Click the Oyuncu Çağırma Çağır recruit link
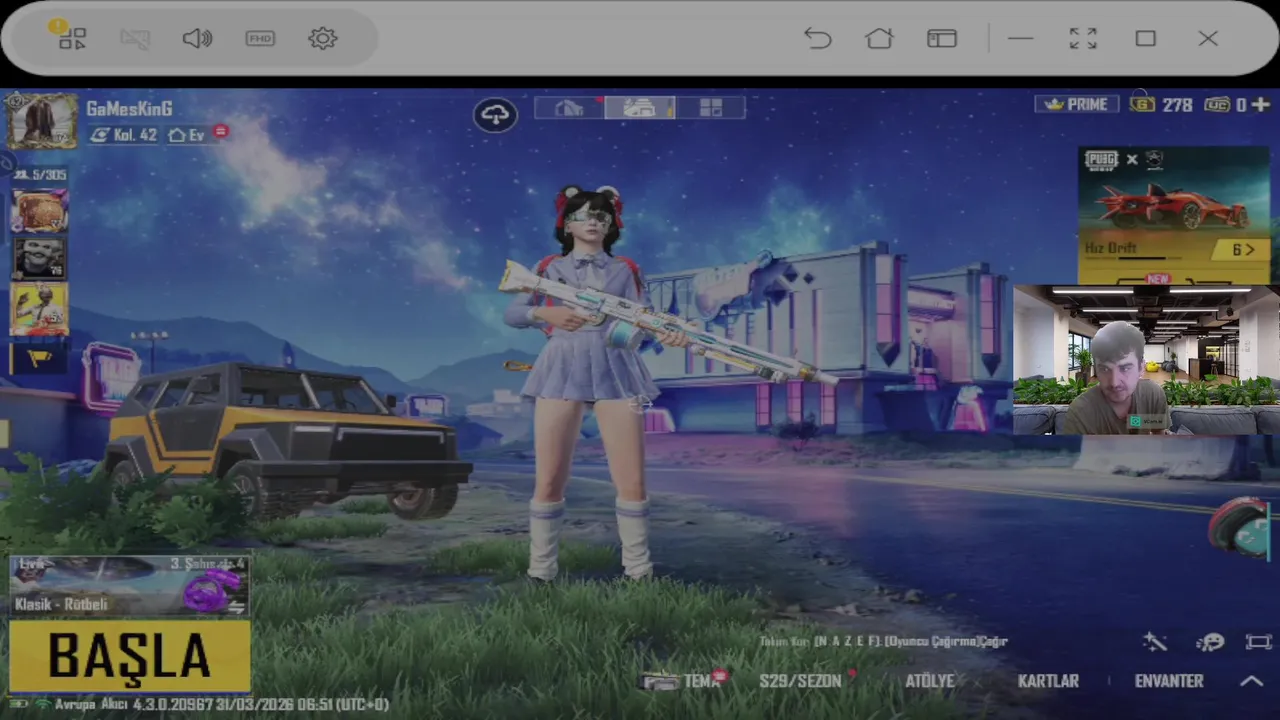 click(x=946, y=641)
